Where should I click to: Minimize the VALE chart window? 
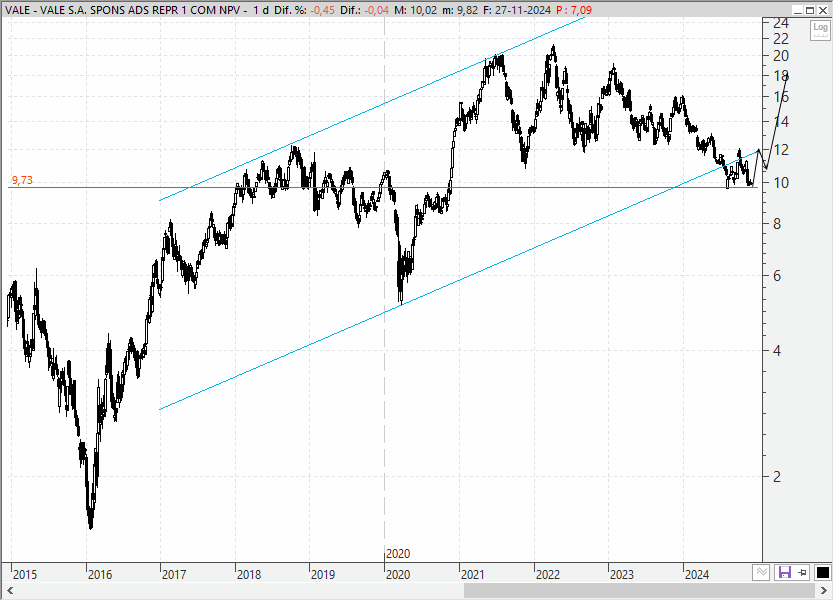797,10
